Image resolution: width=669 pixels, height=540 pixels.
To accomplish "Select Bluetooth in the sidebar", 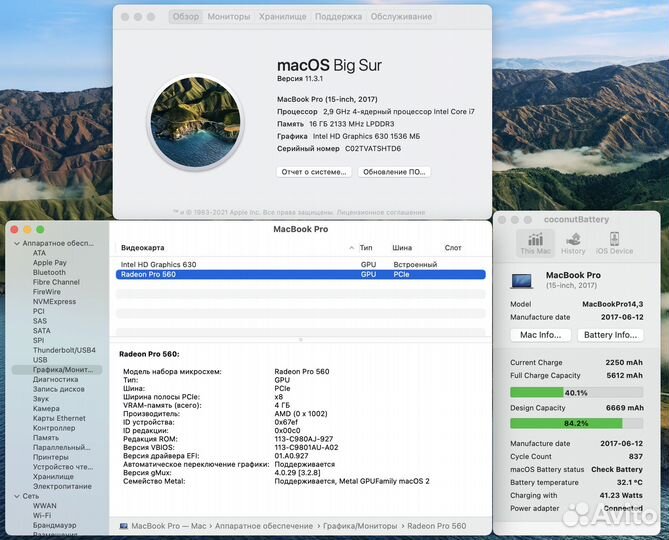I will click(x=49, y=272).
